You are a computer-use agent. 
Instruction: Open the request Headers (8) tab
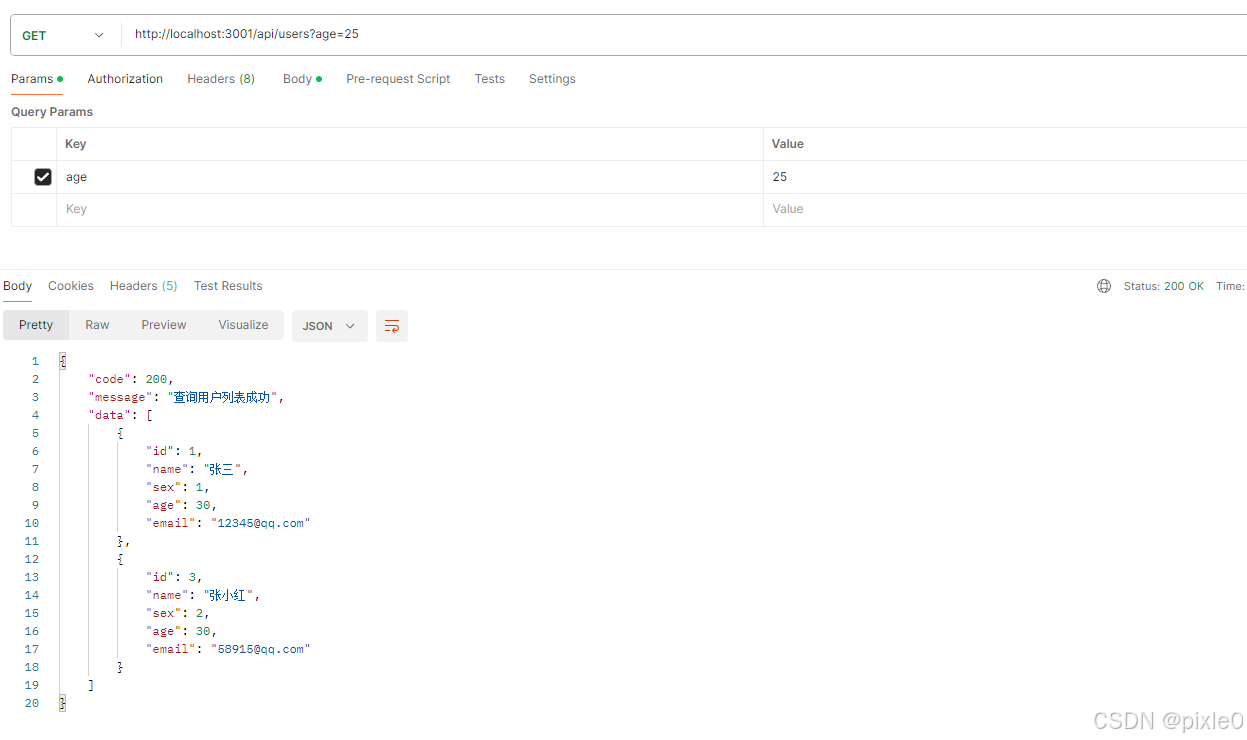pyautogui.click(x=221, y=79)
